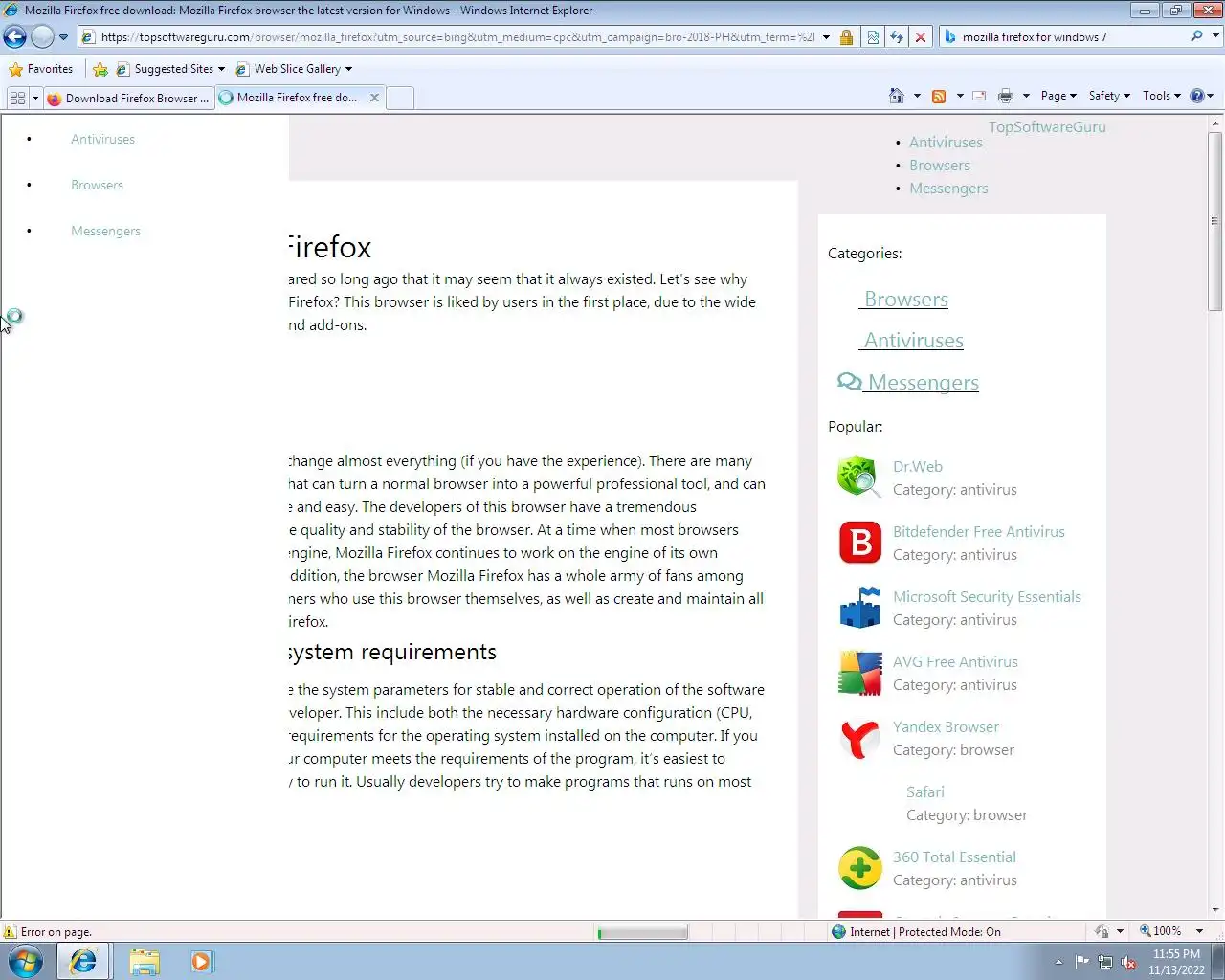Click the IE Back navigation button
The height and width of the screenshot is (980, 1225).
point(14,37)
